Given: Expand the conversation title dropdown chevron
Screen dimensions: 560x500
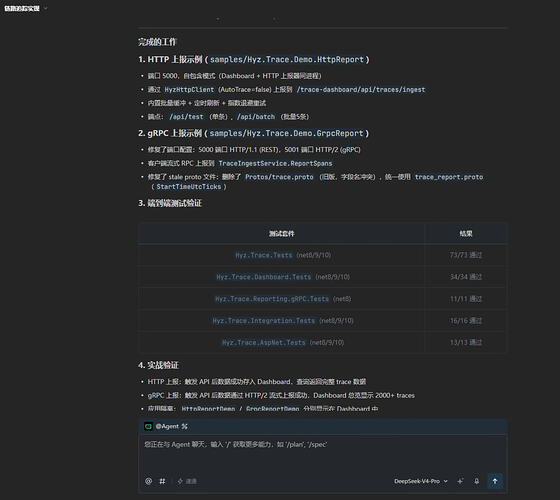Looking at the screenshot, I should pos(45,8).
